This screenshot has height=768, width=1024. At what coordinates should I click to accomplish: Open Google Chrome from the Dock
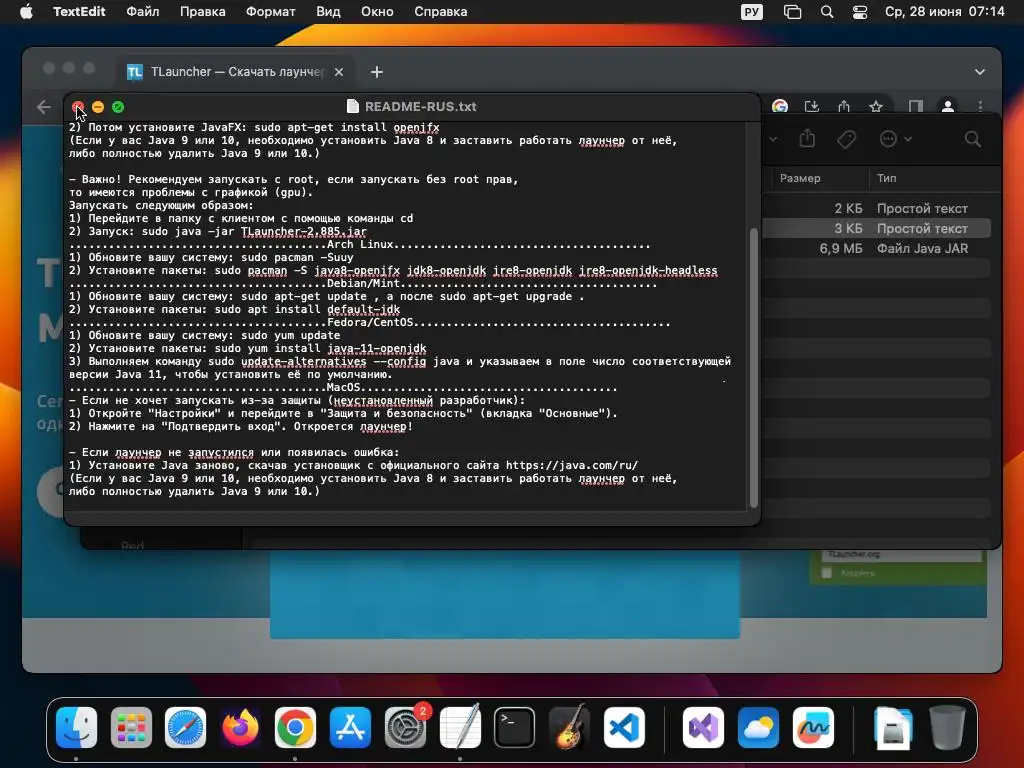pyautogui.click(x=295, y=728)
